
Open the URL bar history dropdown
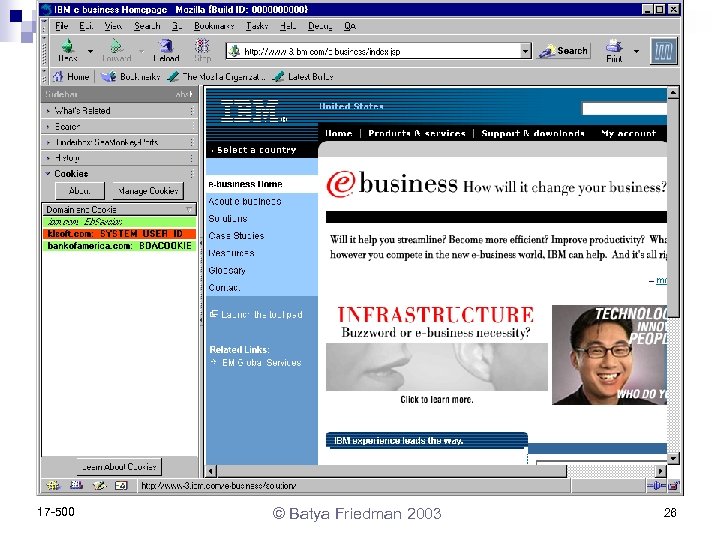click(x=526, y=51)
